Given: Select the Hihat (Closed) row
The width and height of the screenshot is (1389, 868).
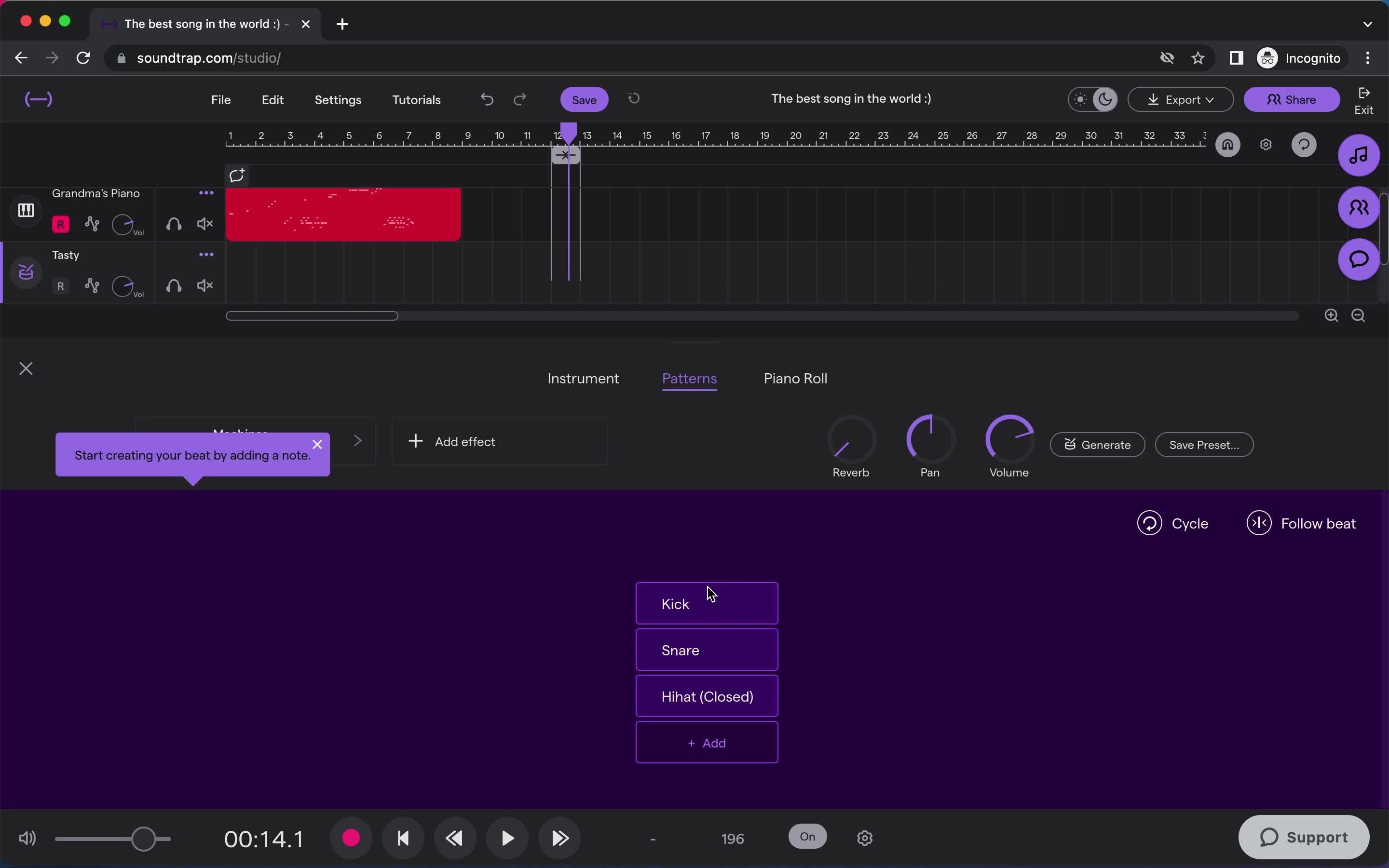Looking at the screenshot, I should tap(707, 696).
